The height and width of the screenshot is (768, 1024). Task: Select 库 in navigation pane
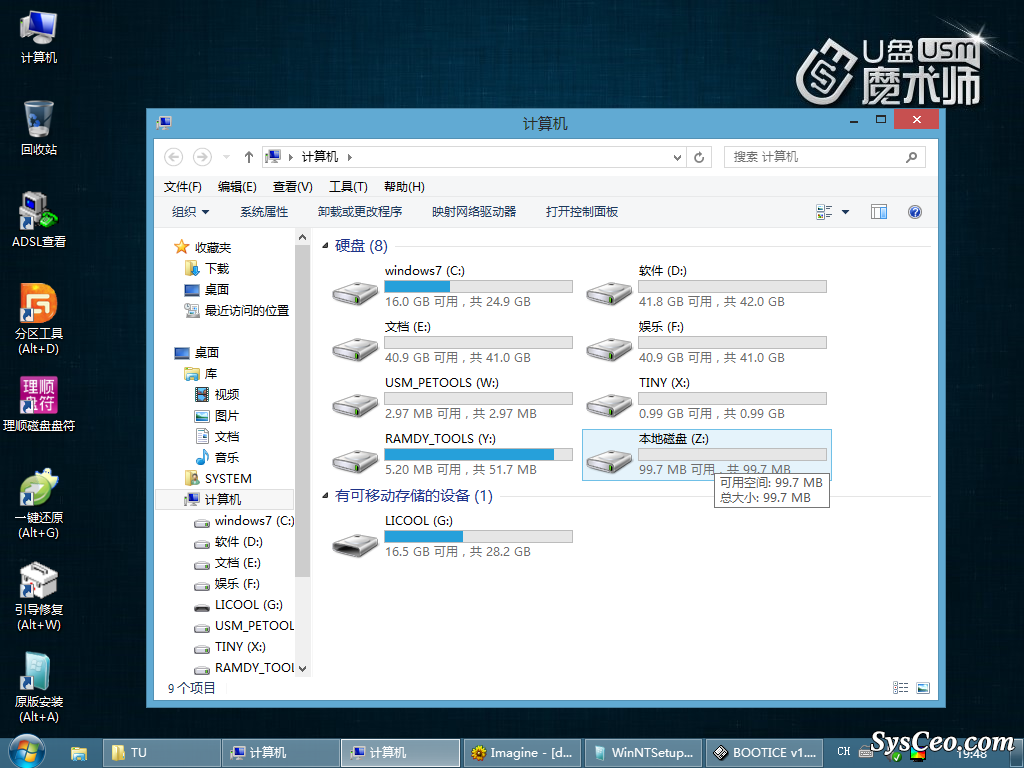[x=200, y=374]
